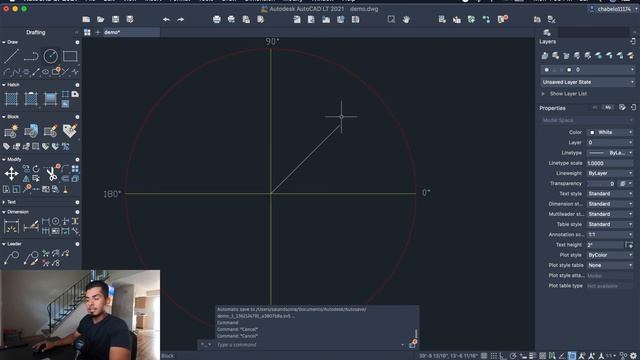Screen dimensions: 640x360
Task: Collapse the Hatch section
Action: pyautogui.click(x=4, y=84)
